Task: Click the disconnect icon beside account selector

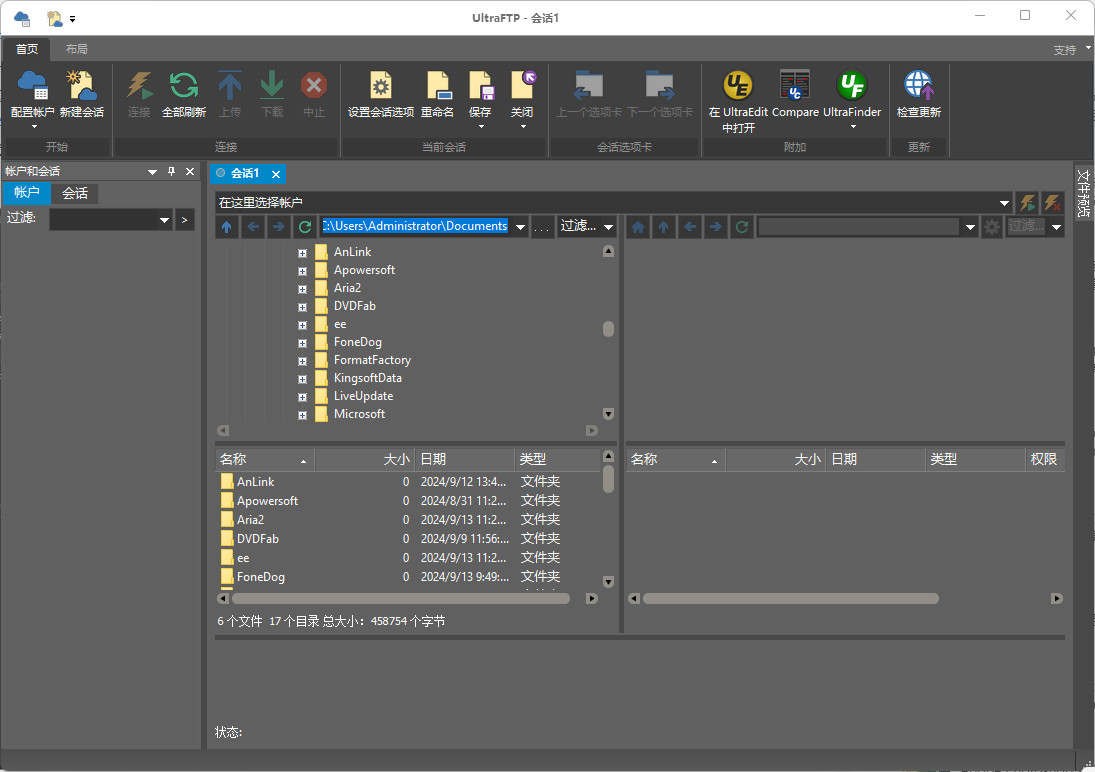Action: 1052,203
